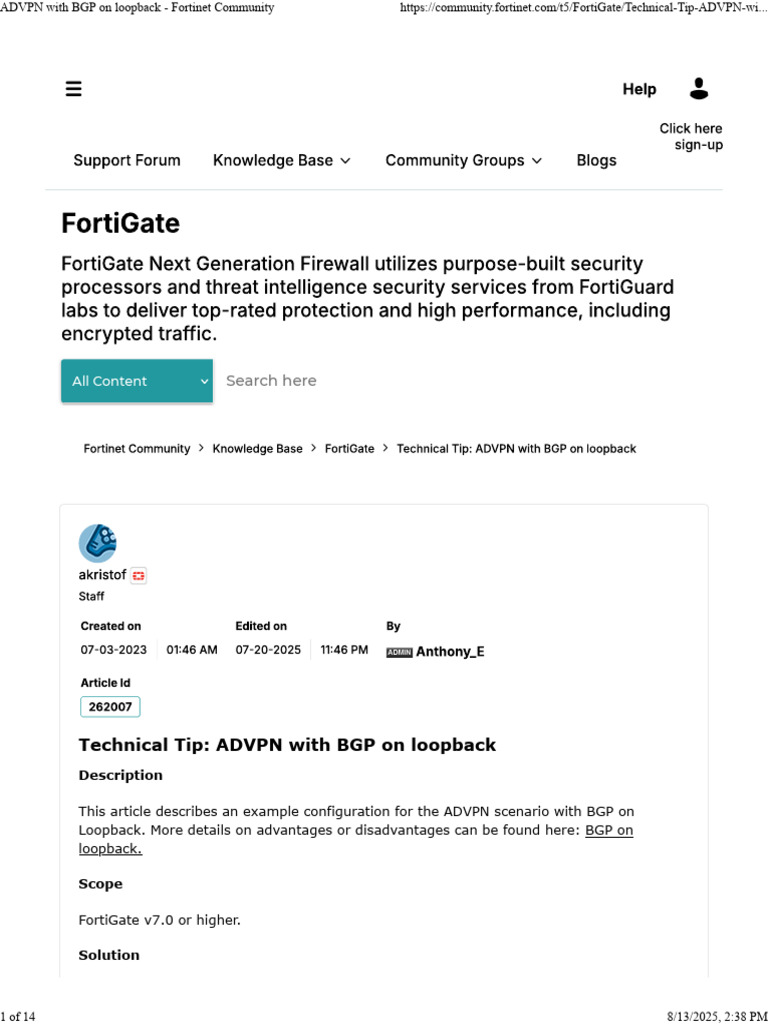Click the sign-up prompt text
Viewport: 768px width, 1024px height.
(x=691, y=137)
